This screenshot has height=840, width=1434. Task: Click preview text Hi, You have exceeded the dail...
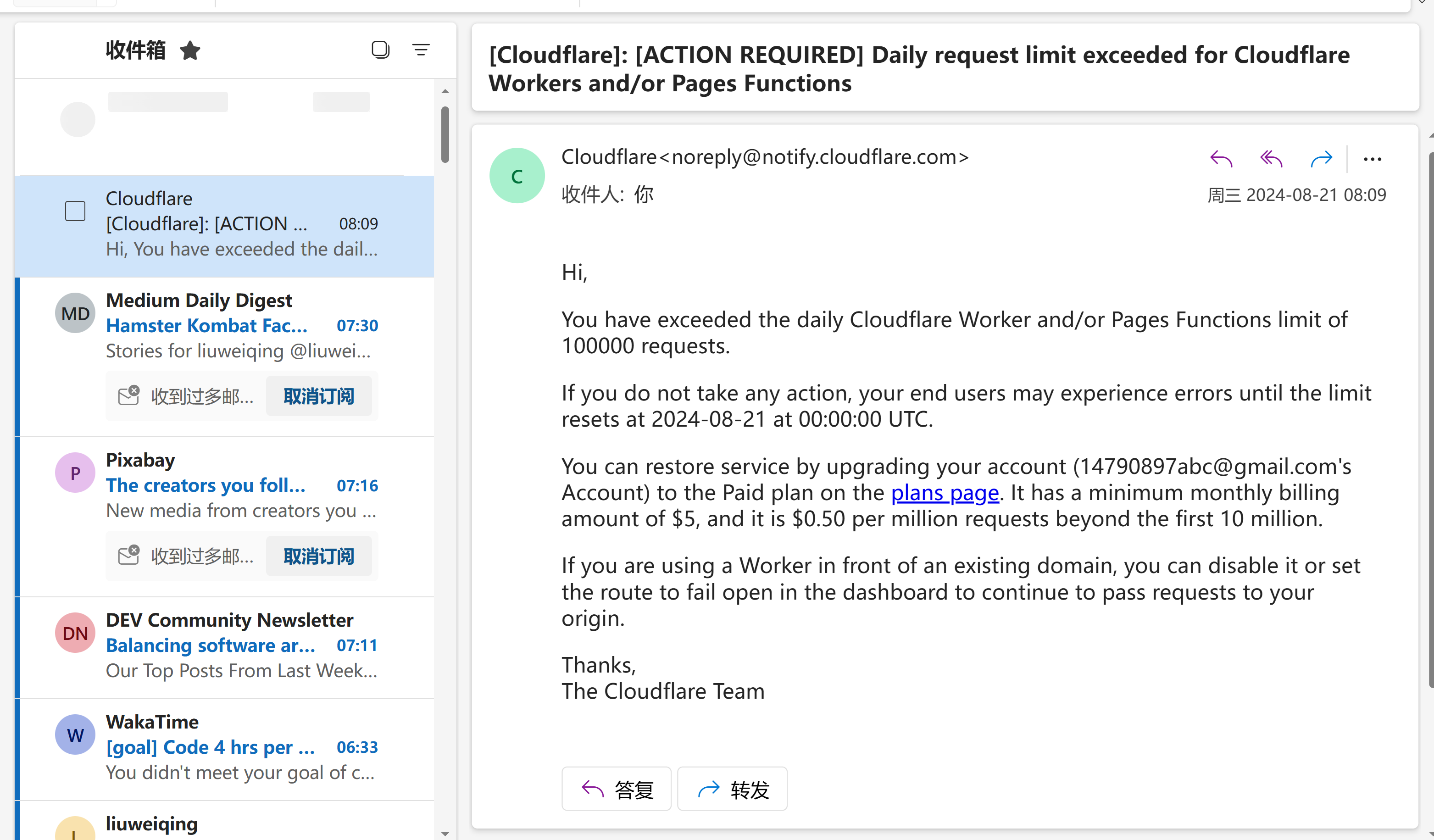[x=242, y=249]
